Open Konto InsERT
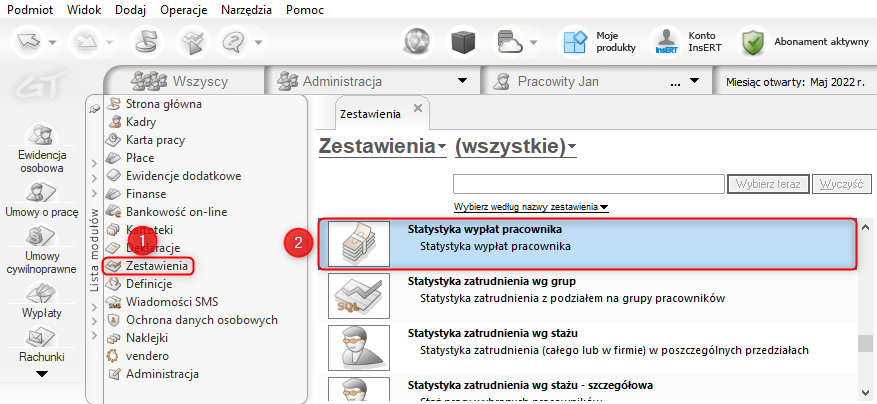Screen dimensions: 877x404 (689, 41)
